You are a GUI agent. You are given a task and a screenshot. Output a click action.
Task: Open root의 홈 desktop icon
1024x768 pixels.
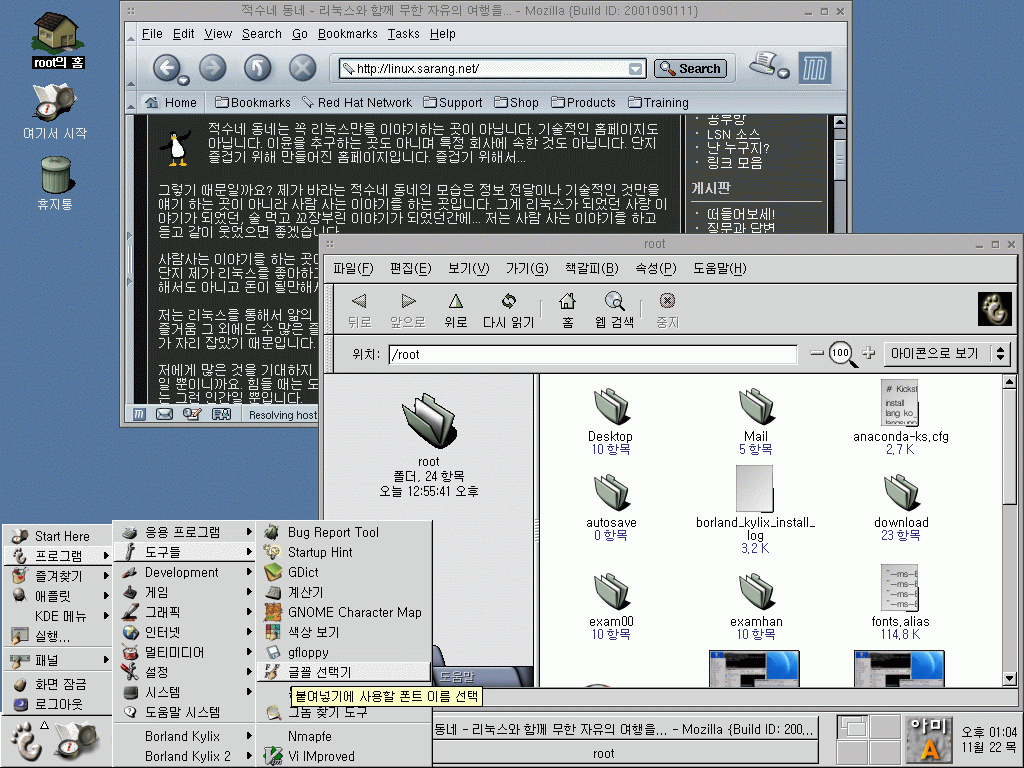point(58,40)
